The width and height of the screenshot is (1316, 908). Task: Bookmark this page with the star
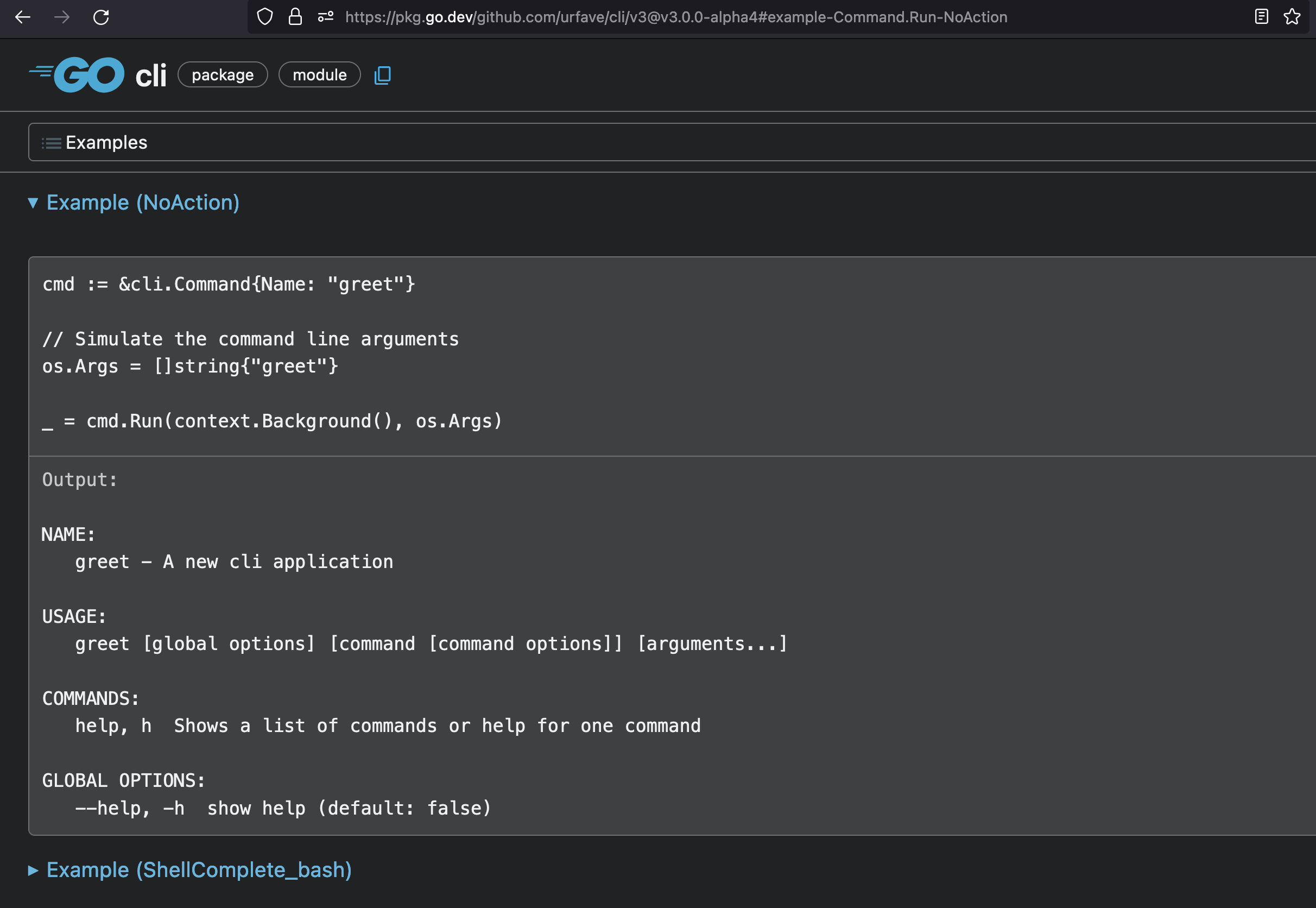(x=1293, y=17)
